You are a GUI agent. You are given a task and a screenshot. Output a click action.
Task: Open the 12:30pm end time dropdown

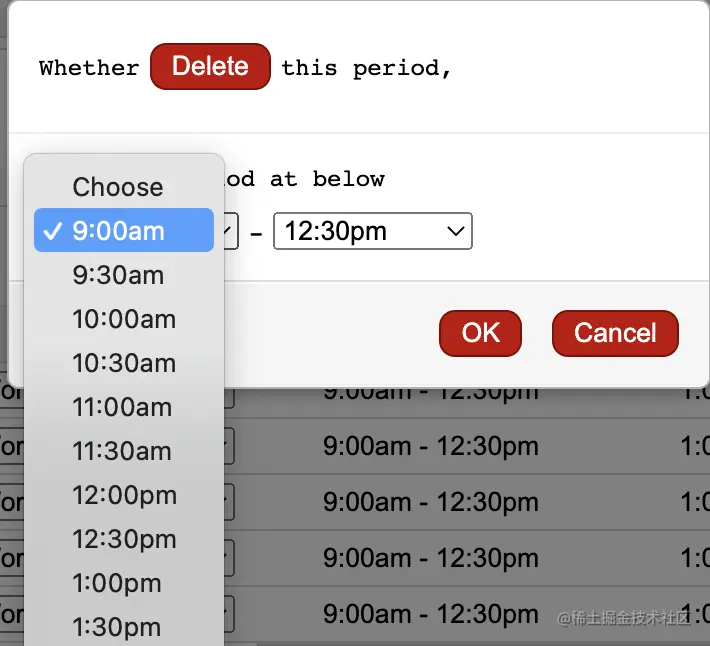point(372,232)
